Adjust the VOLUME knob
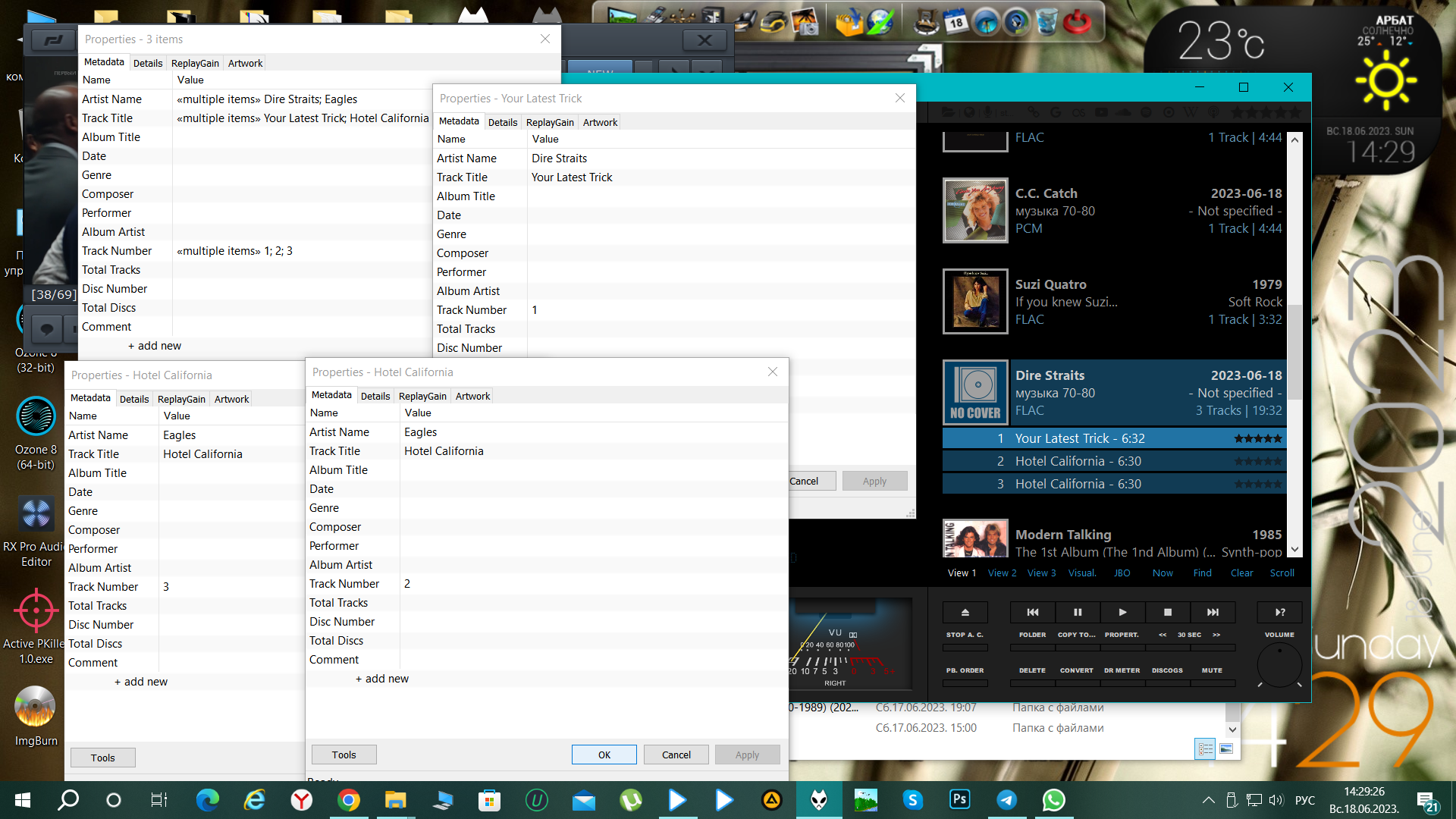Viewport: 1456px width, 819px height. pos(1279,666)
